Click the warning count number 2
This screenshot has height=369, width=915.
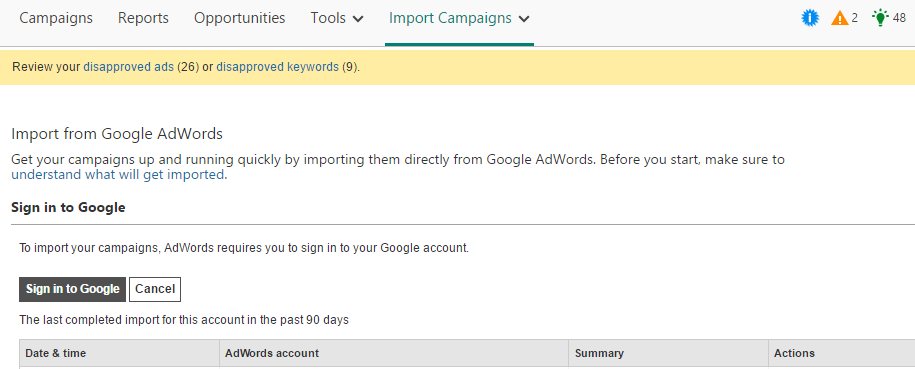(x=855, y=18)
